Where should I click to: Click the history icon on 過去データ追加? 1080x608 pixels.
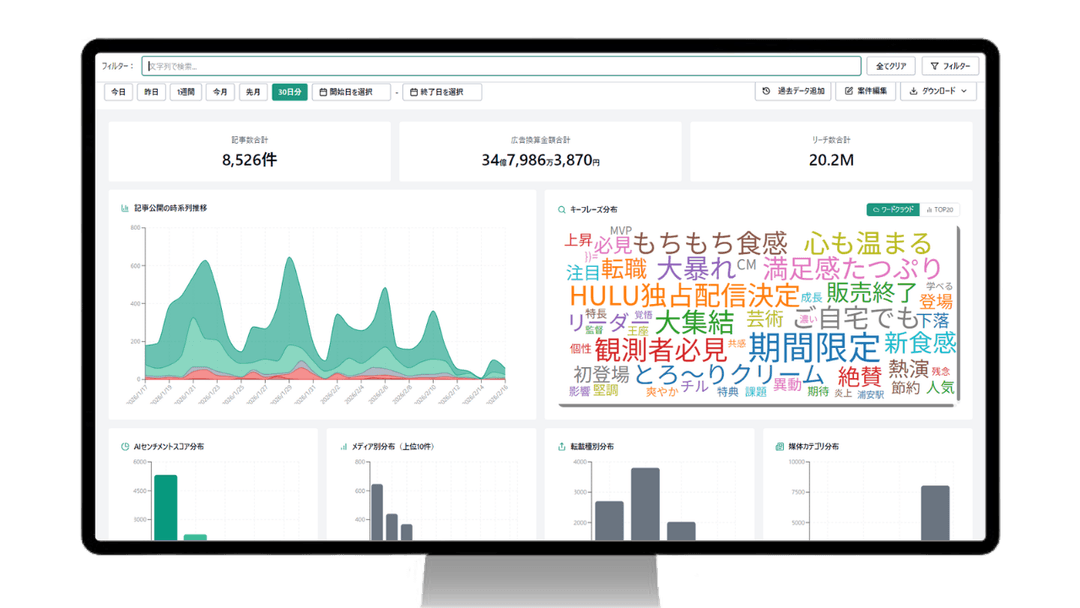coord(767,91)
